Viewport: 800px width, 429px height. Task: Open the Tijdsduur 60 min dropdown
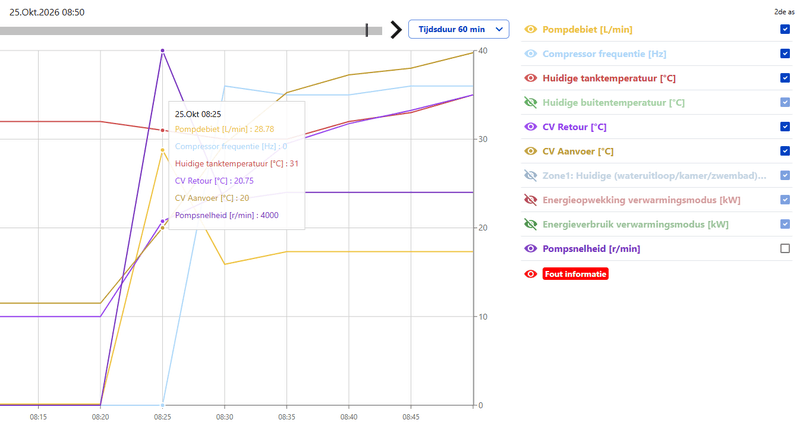tap(459, 30)
